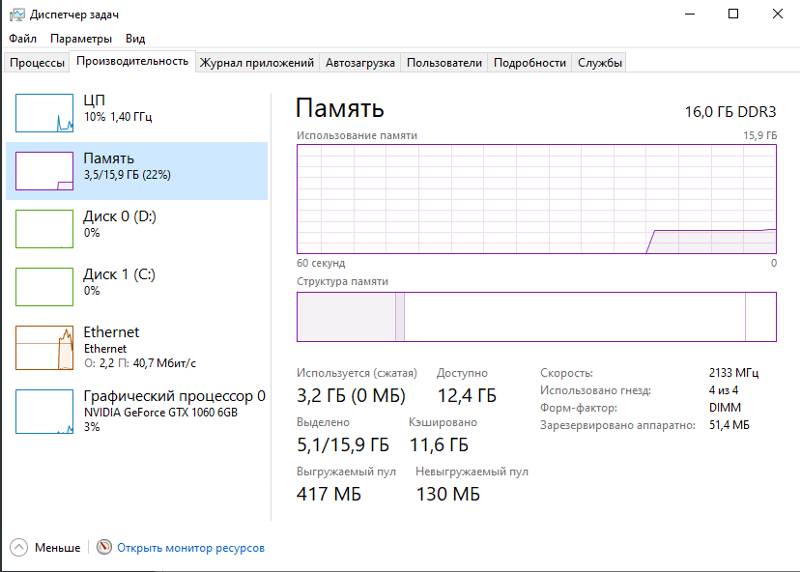
Task: Click the resource monitor icon at bottom
Action: click(104, 547)
